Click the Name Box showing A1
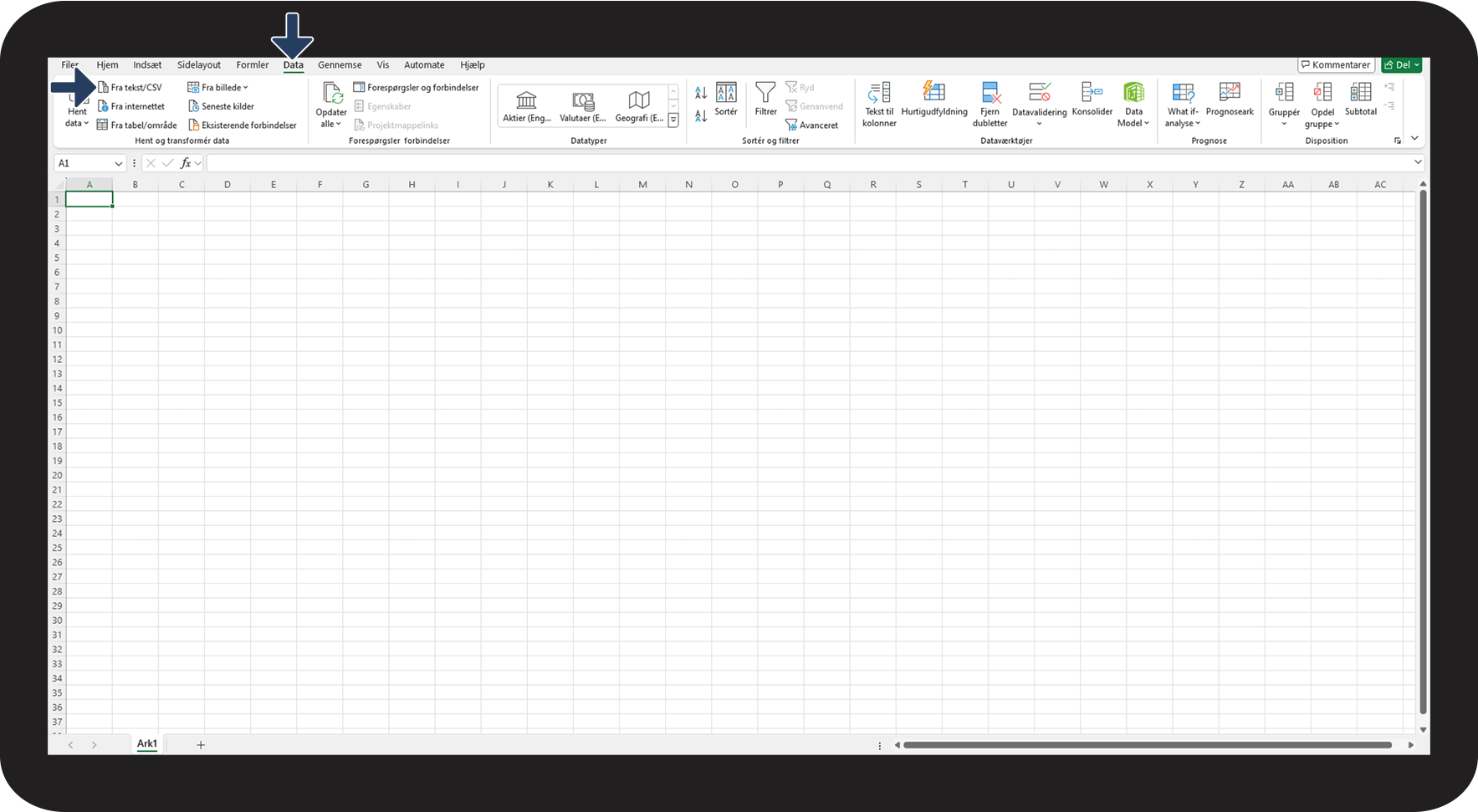 coord(83,163)
